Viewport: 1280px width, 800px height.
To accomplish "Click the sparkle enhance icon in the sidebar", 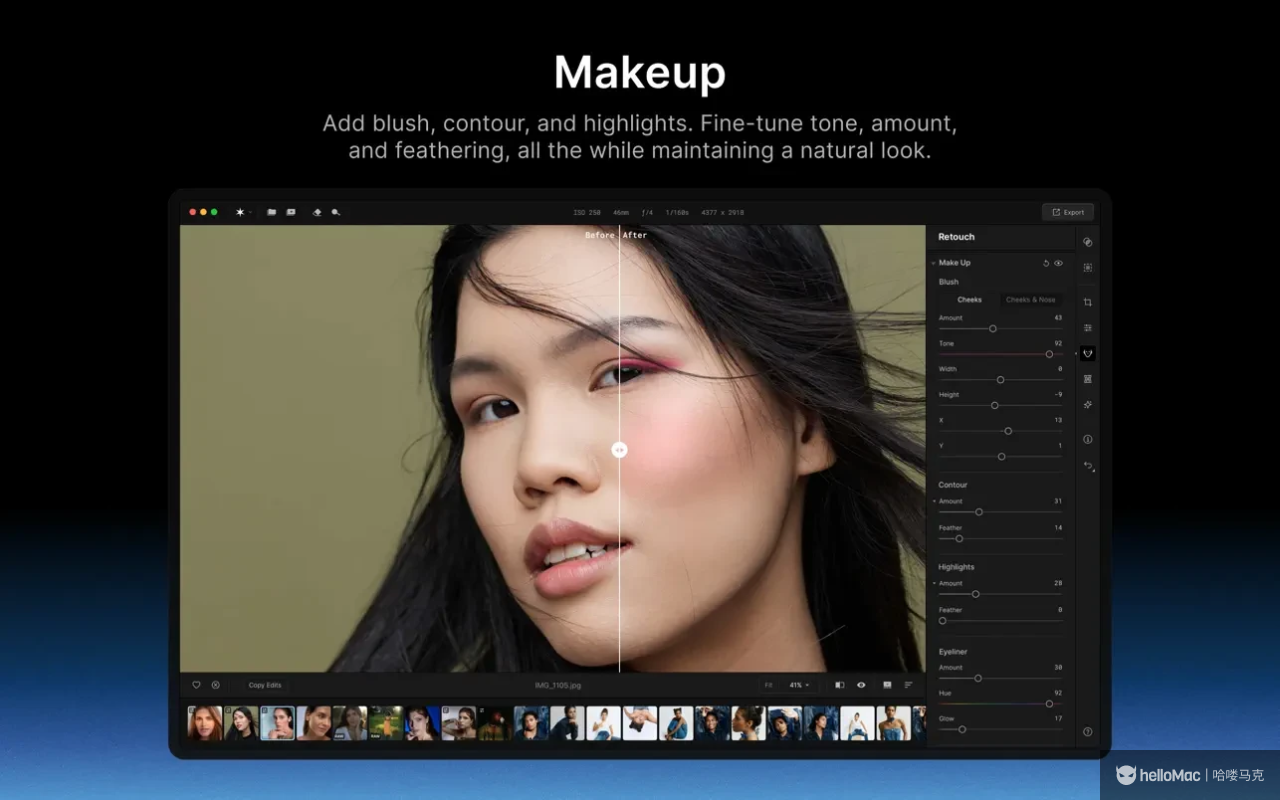I will (1088, 405).
